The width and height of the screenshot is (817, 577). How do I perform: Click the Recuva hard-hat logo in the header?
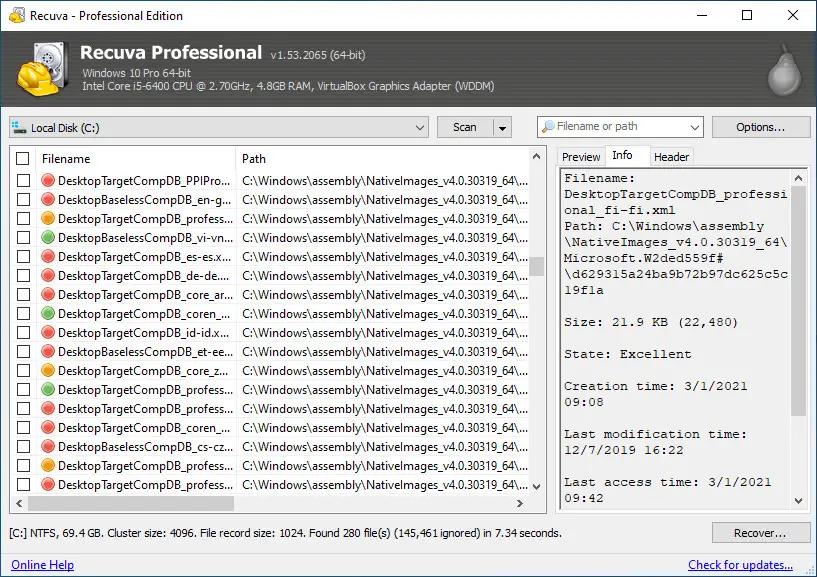43,70
